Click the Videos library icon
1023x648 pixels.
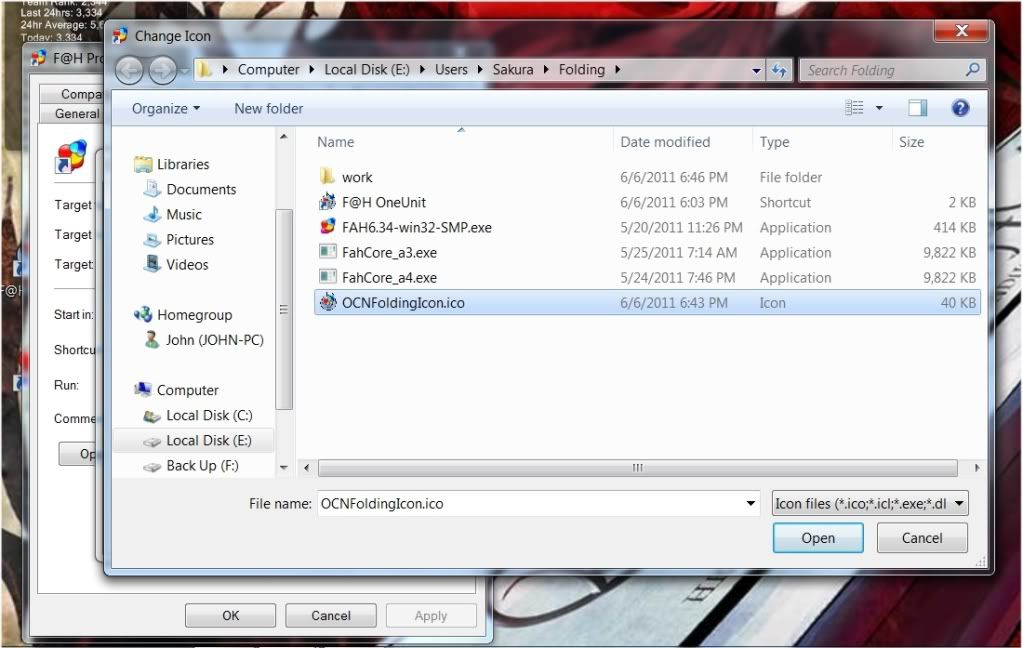coord(152,264)
